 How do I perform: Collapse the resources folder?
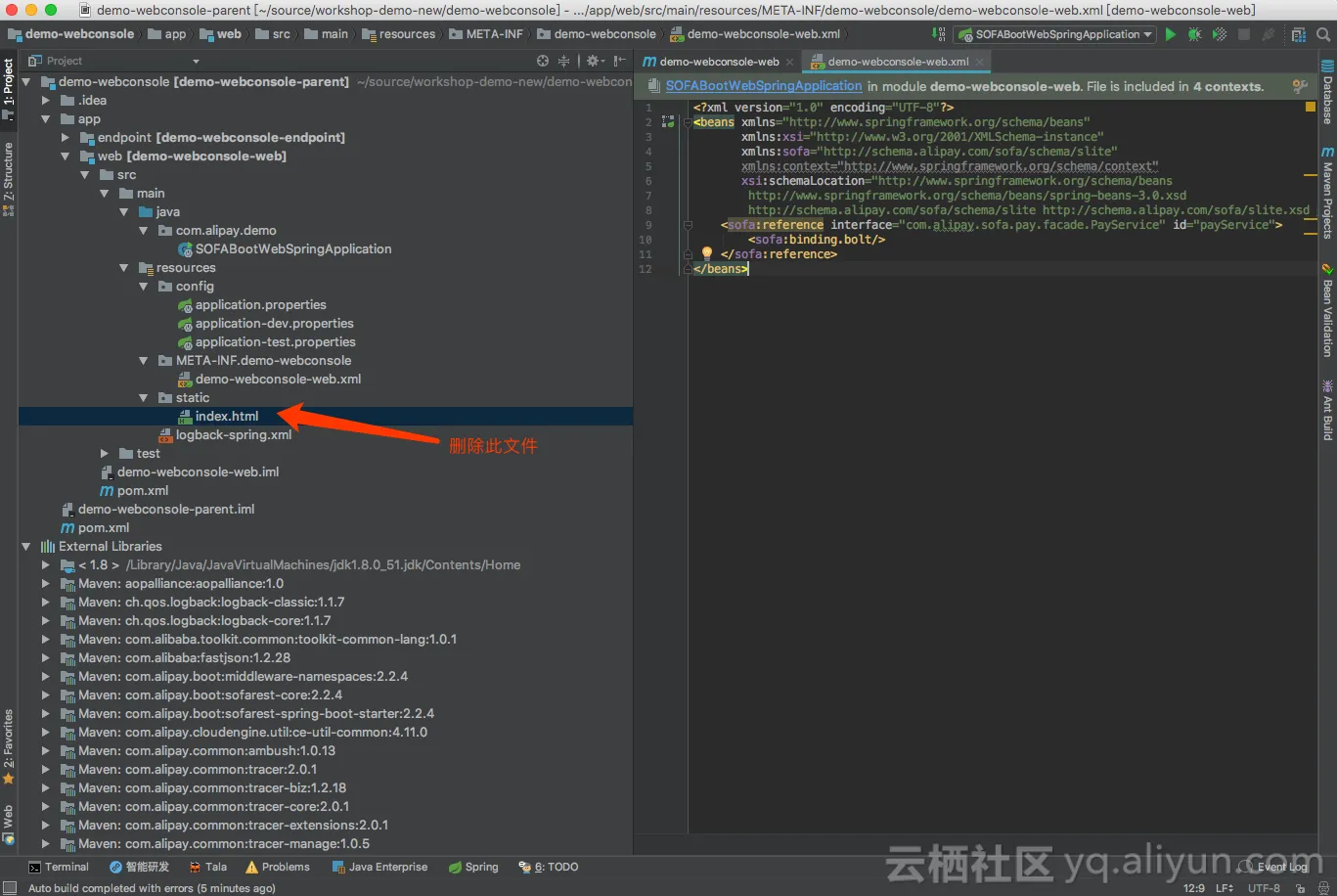tap(124, 267)
